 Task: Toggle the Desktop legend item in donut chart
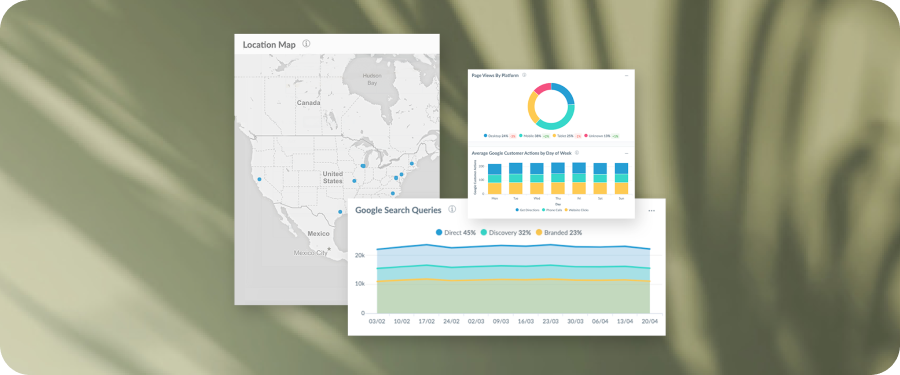[496, 136]
